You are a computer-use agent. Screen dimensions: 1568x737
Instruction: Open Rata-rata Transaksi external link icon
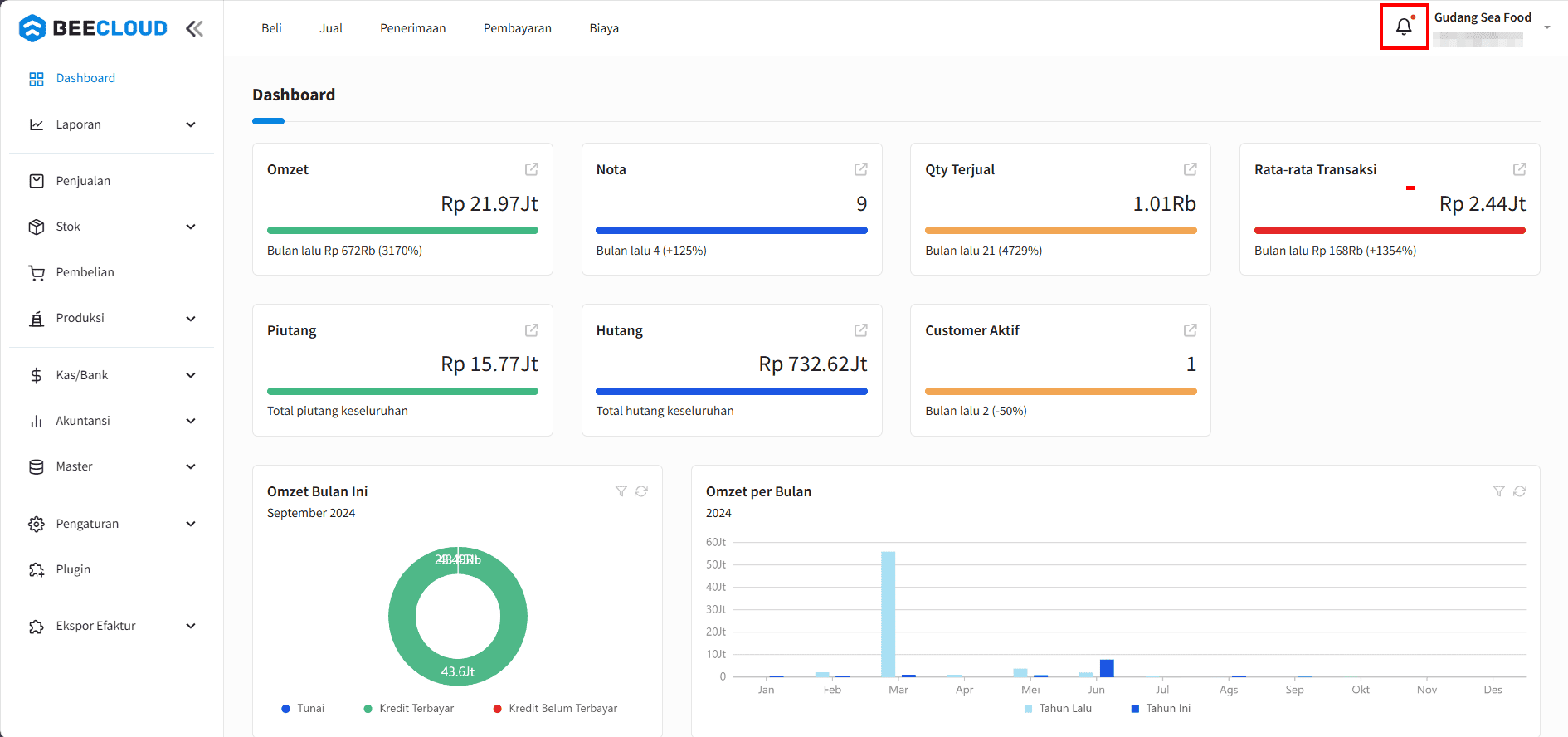pyautogui.click(x=1520, y=169)
